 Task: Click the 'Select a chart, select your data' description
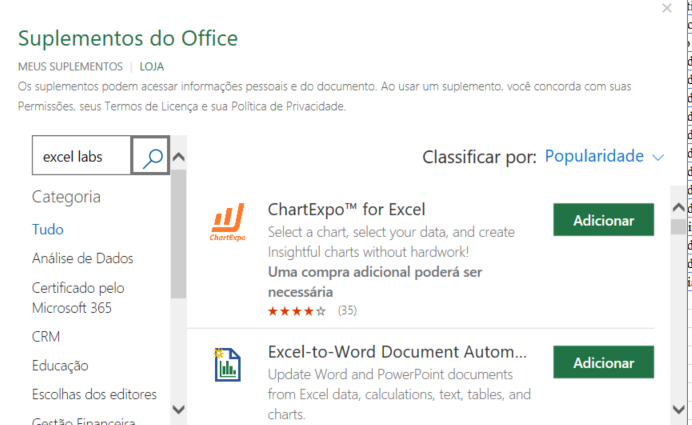pos(391,242)
